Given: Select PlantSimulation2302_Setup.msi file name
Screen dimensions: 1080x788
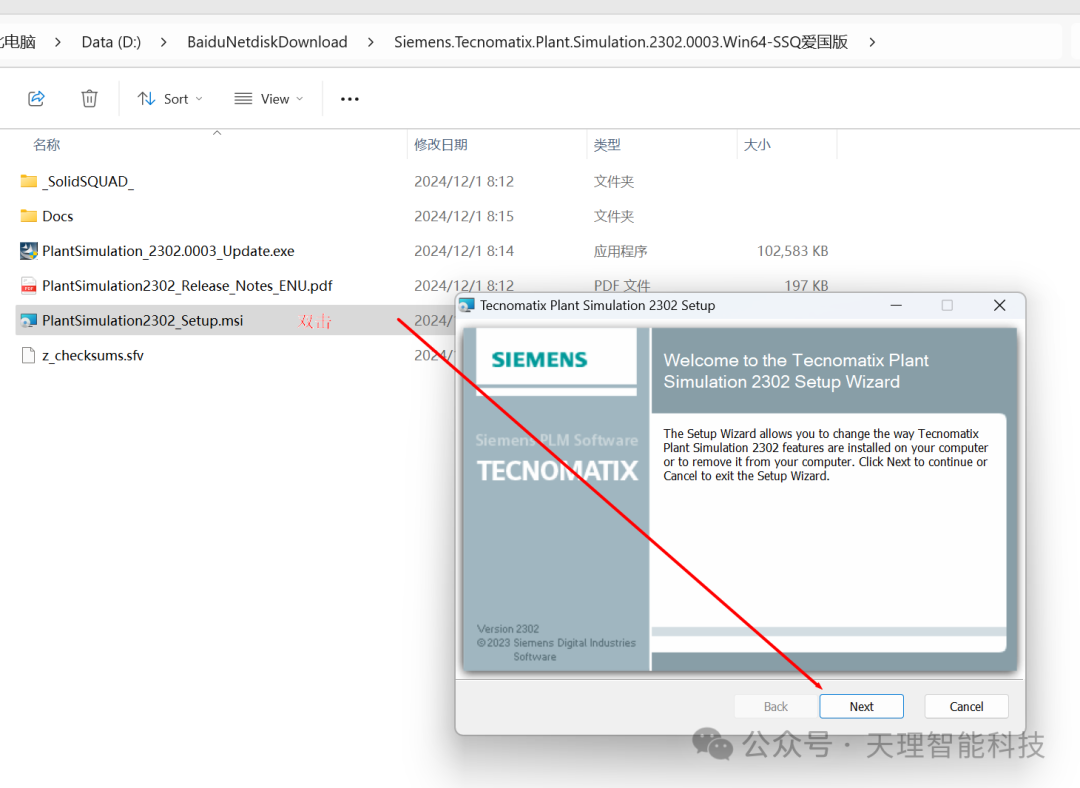Looking at the screenshot, I should (143, 320).
